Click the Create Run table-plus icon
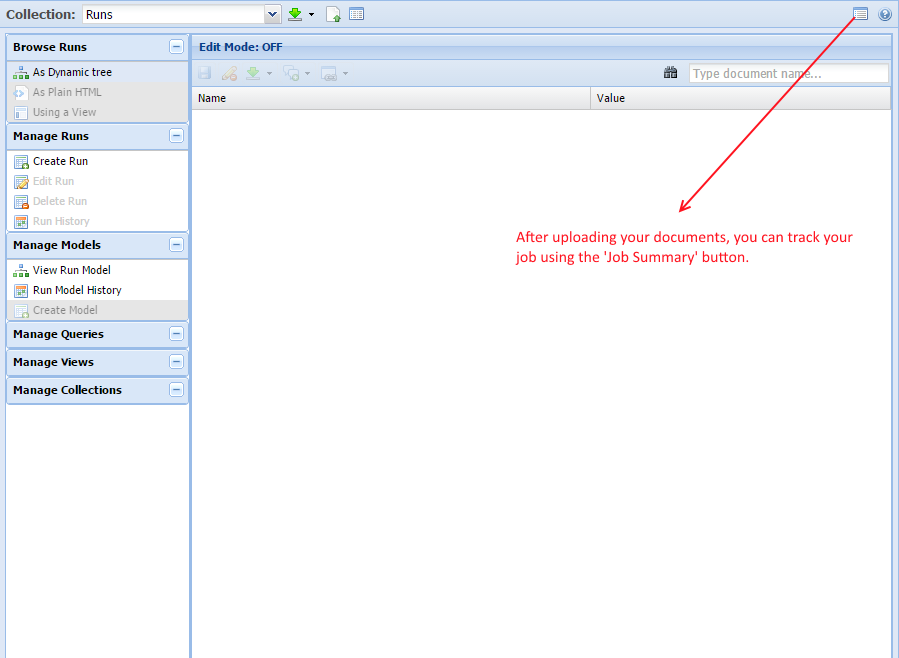Image resolution: width=899 pixels, height=658 pixels. [x=21, y=162]
